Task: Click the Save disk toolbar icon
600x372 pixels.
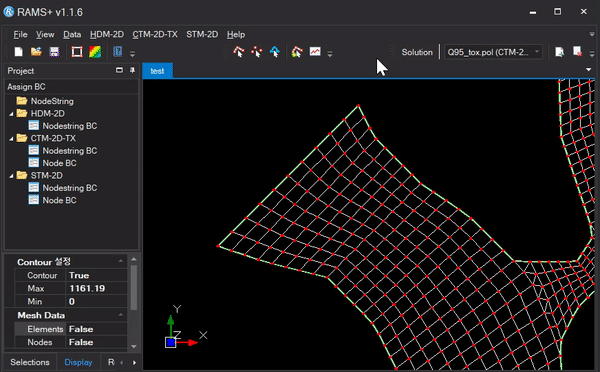Action: point(54,52)
